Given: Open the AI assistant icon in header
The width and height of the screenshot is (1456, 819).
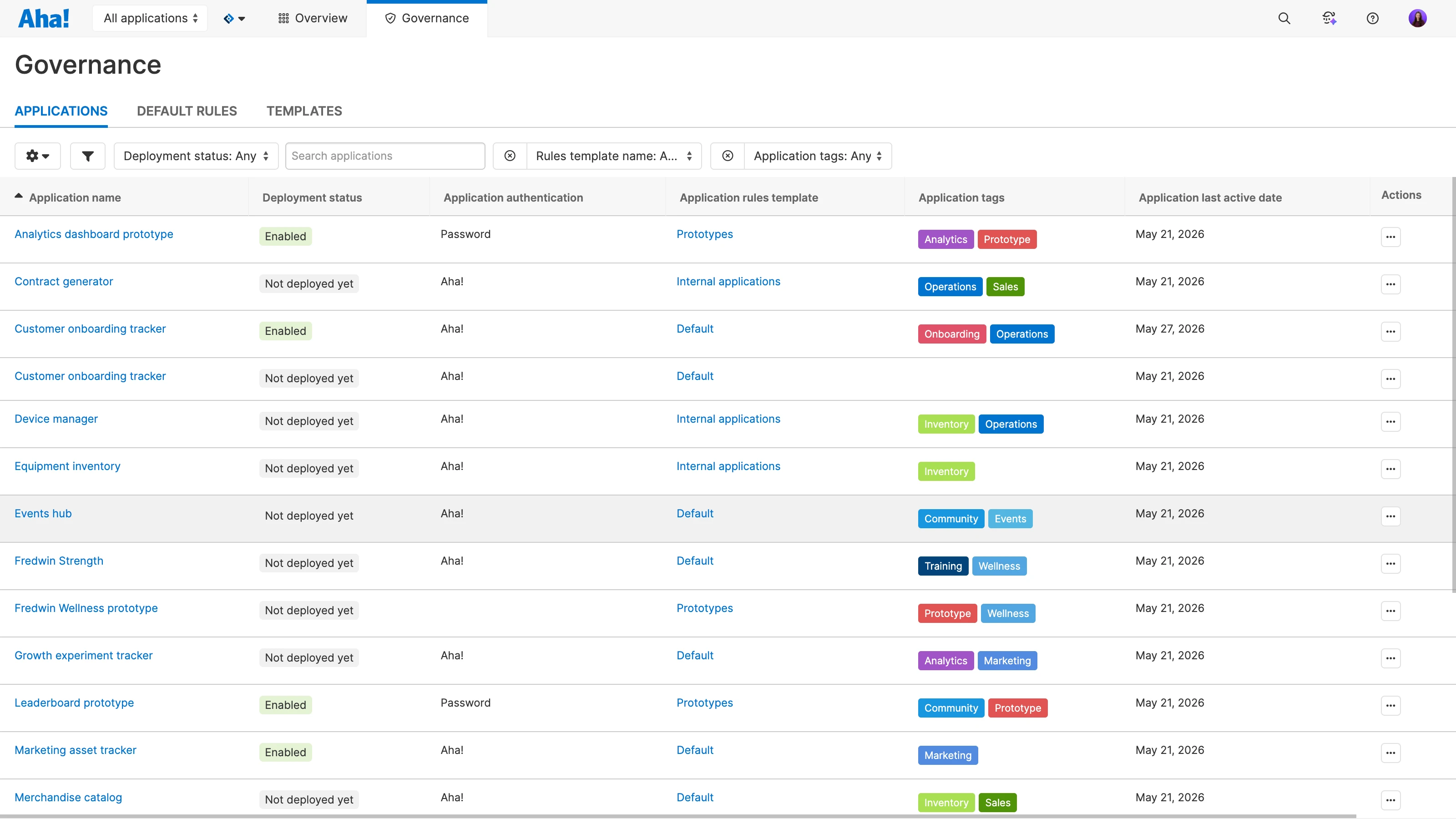Looking at the screenshot, I should click(1329, 18).
